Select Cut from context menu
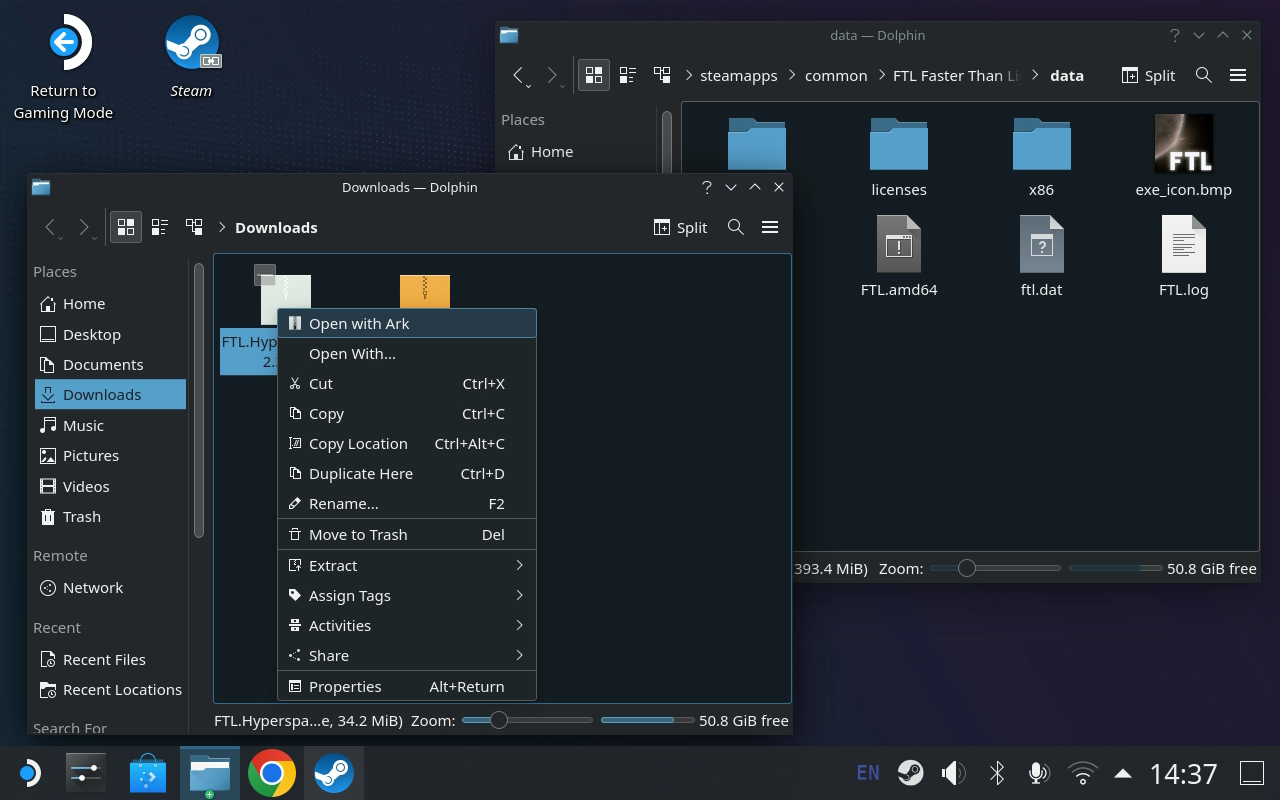Viewport: 1280px width, 800px height. pyautogui.click(x=407, y=383)
